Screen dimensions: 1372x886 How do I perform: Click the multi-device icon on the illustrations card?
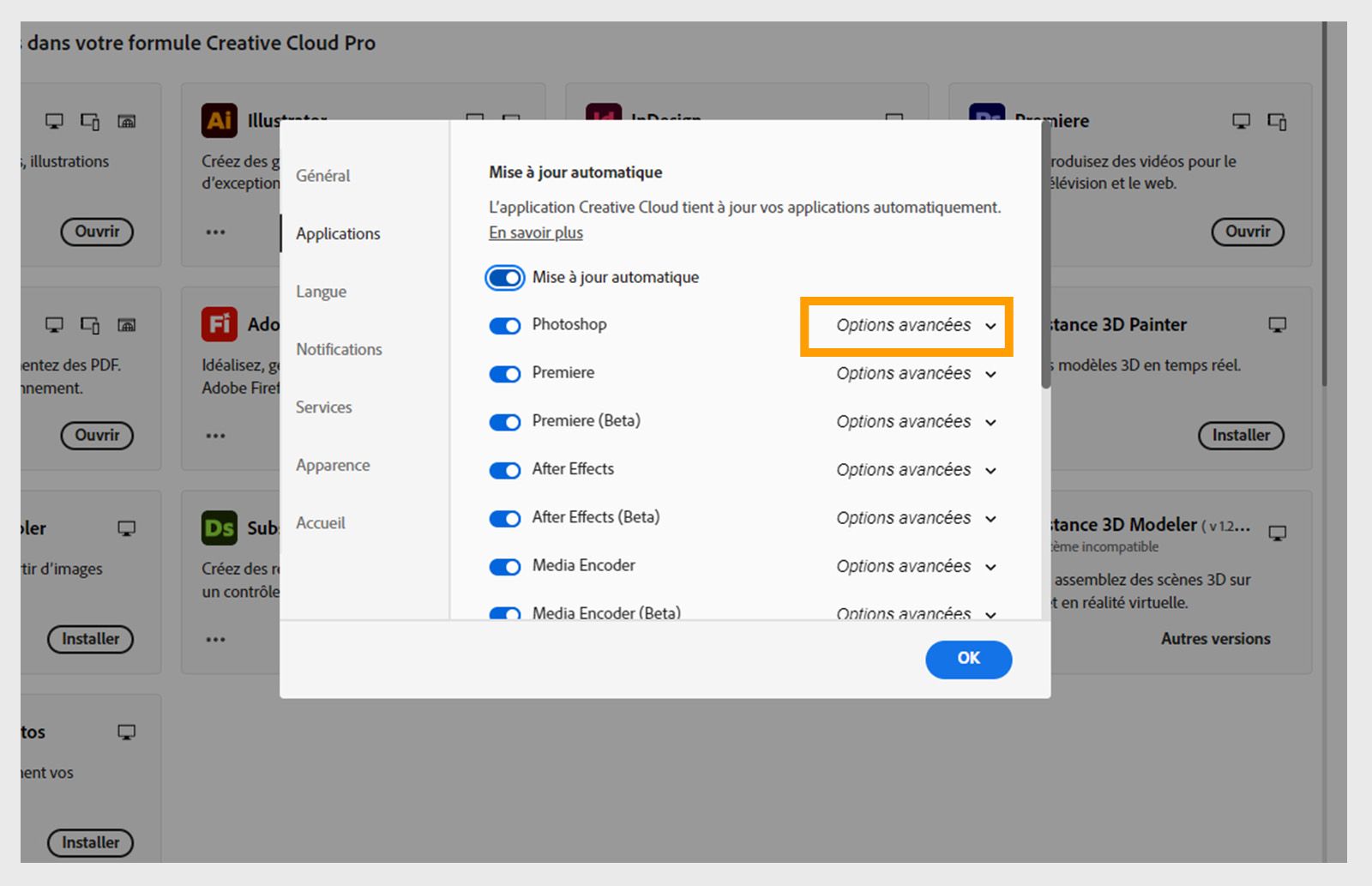90,122
